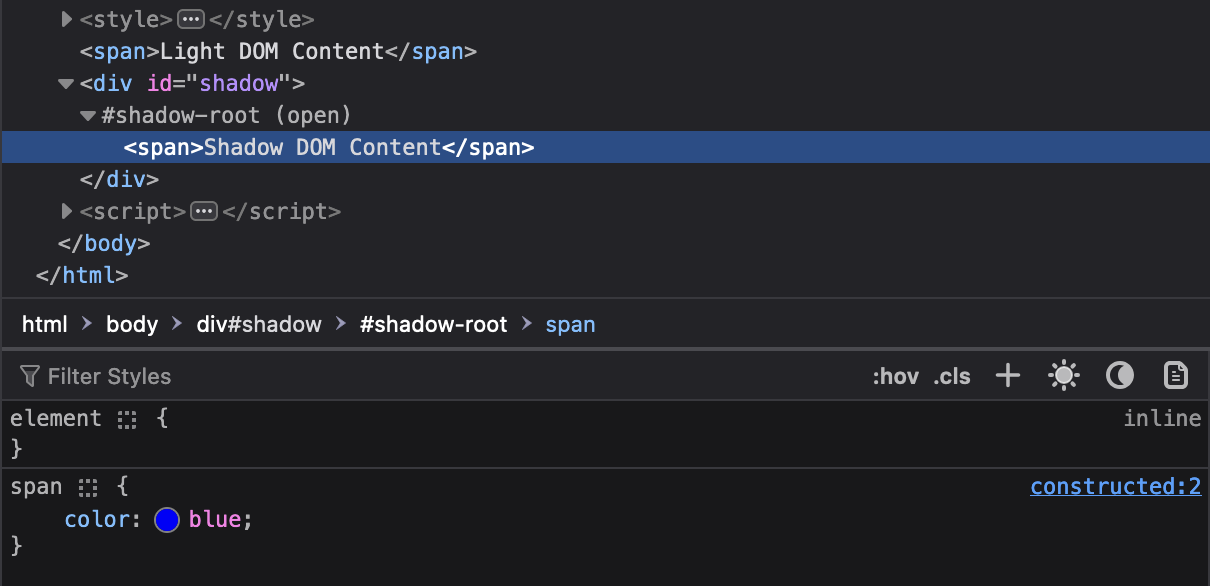Expand the collapsed style tag ellipsis badge

[x=191, y=19]
